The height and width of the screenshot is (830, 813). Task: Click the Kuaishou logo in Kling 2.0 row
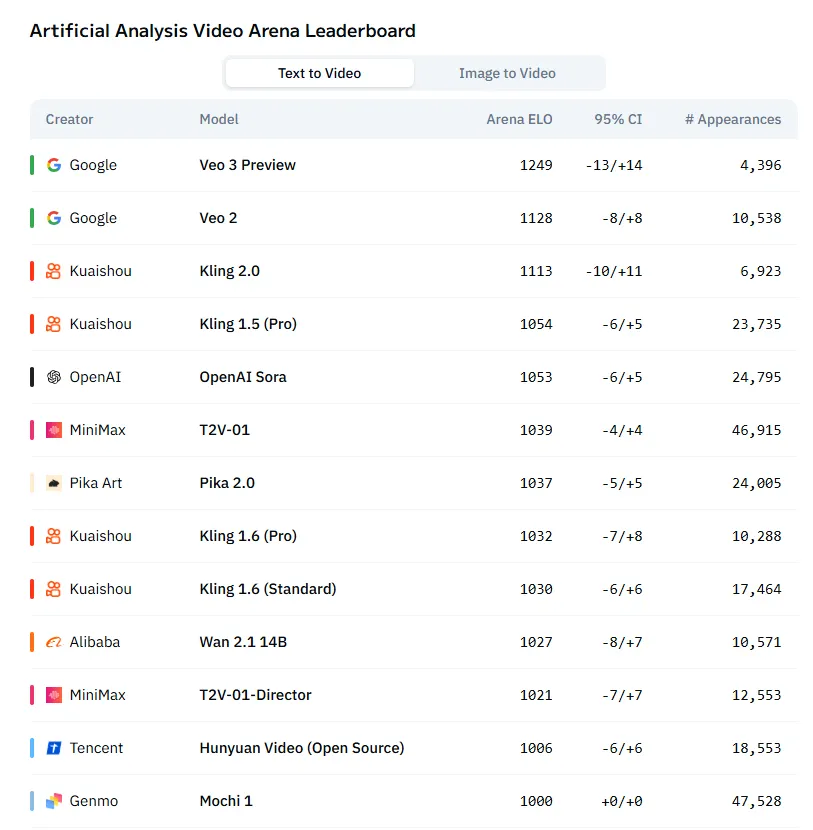pos(54,271)
